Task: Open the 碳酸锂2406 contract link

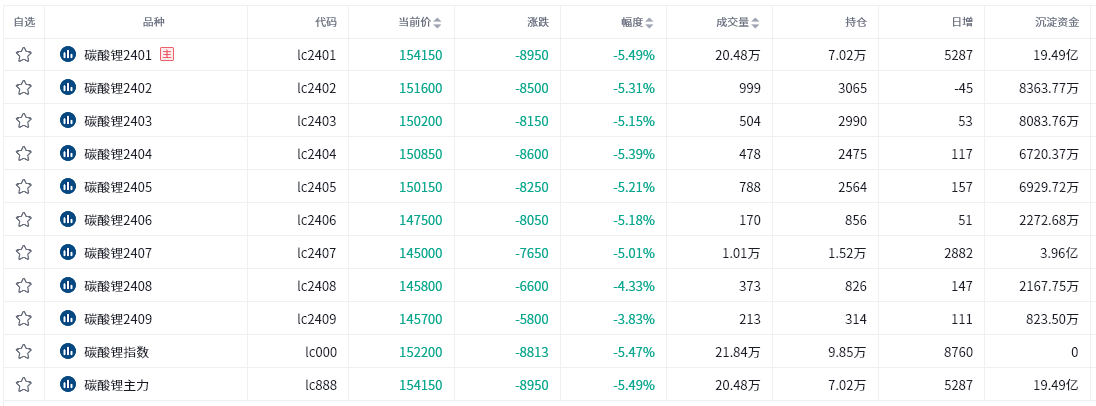Action: (x=118, y=220)
